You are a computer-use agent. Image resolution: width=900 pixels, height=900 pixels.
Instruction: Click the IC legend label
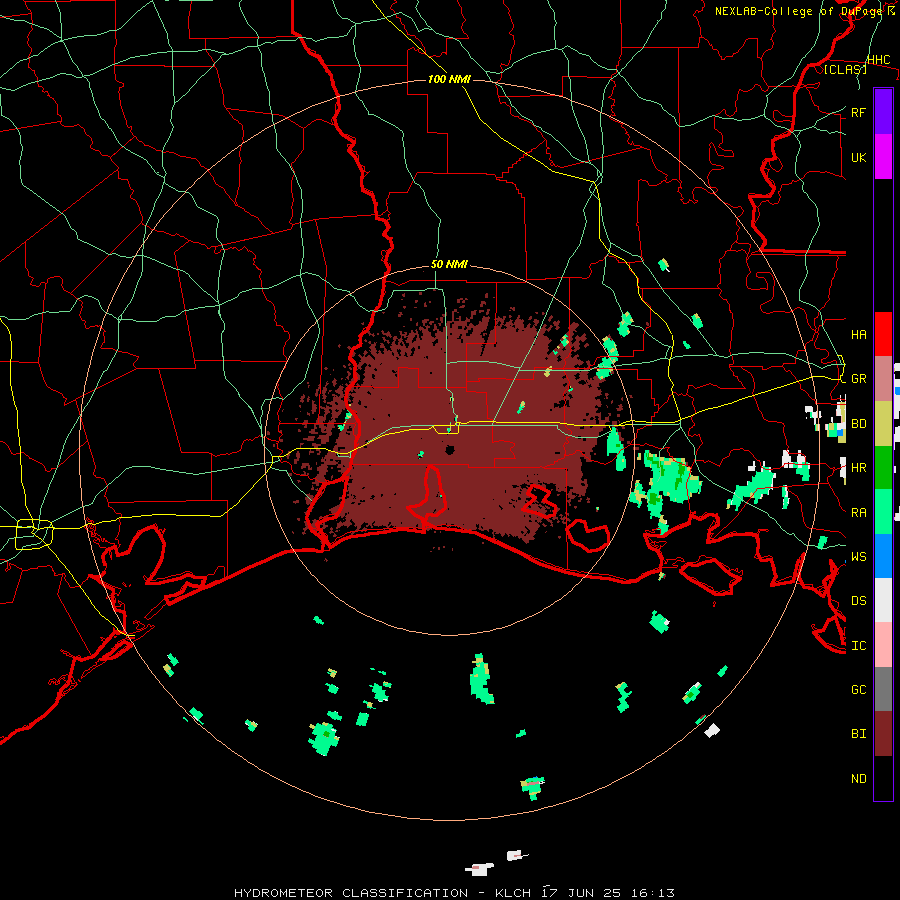pyautogui.click(x=858, y=646)
